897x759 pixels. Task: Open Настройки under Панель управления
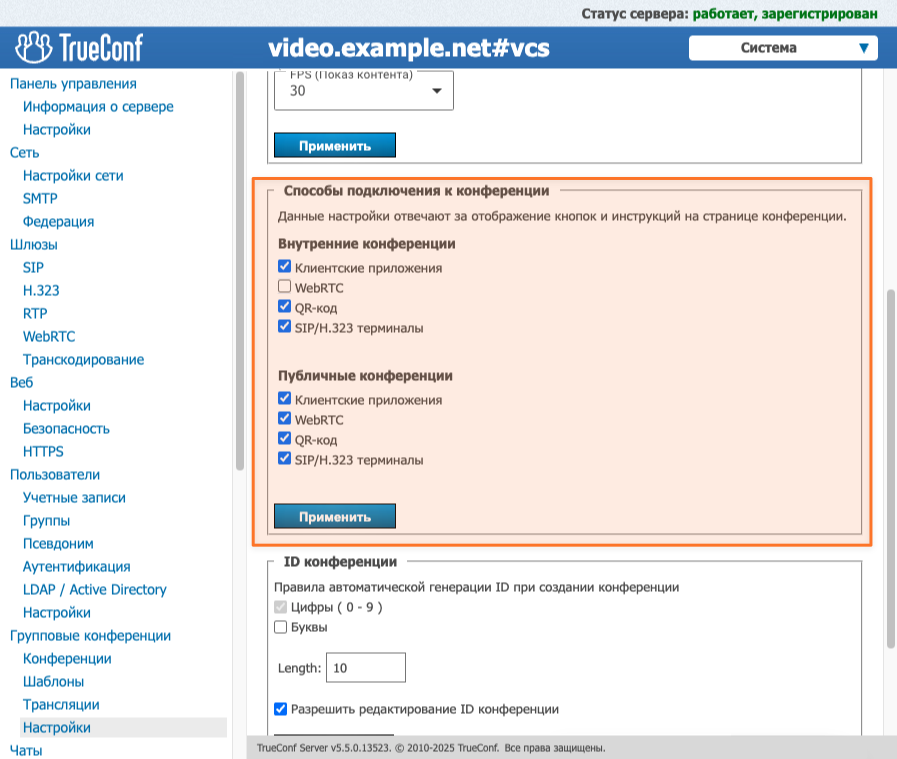[57, 129]
